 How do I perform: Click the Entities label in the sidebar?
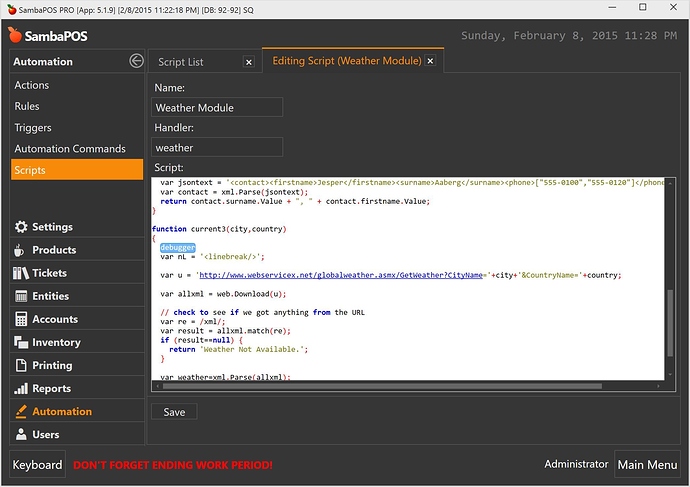coord(51,296)
